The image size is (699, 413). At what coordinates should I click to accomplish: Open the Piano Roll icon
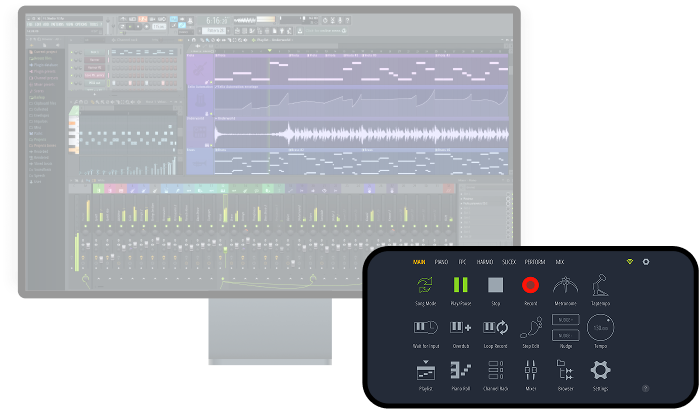(x=461, y=370)
